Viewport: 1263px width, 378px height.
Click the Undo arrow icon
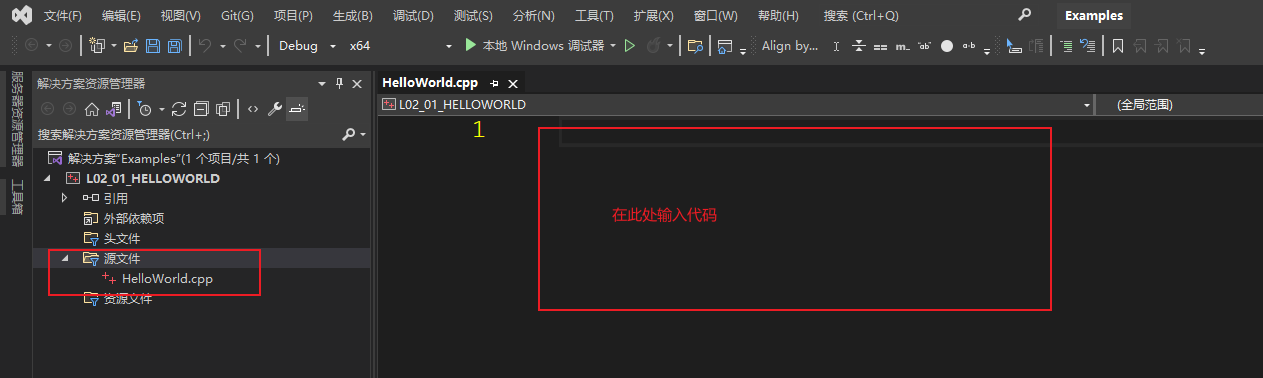(204, 46)
